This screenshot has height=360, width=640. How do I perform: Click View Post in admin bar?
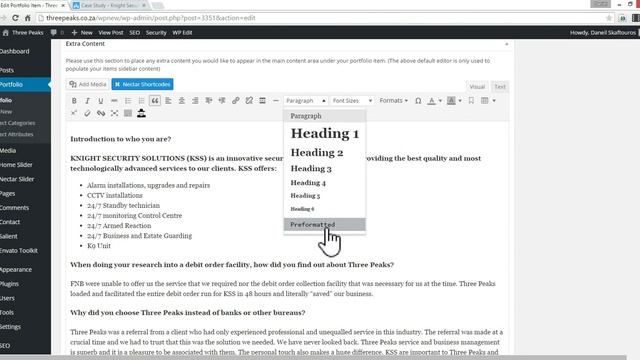pos(111,33)
